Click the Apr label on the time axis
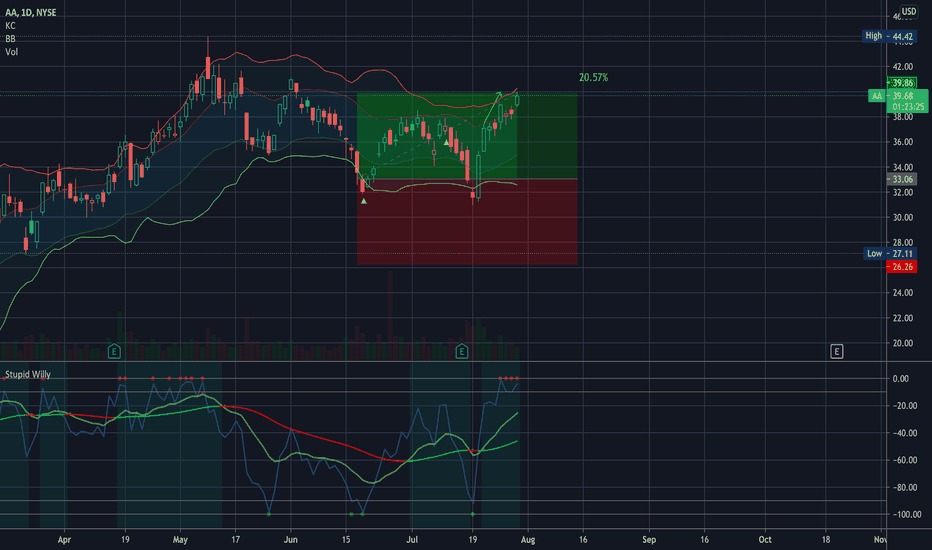Image resolution: width=932 pixels, height=550 pixels. tap(64, 540)
